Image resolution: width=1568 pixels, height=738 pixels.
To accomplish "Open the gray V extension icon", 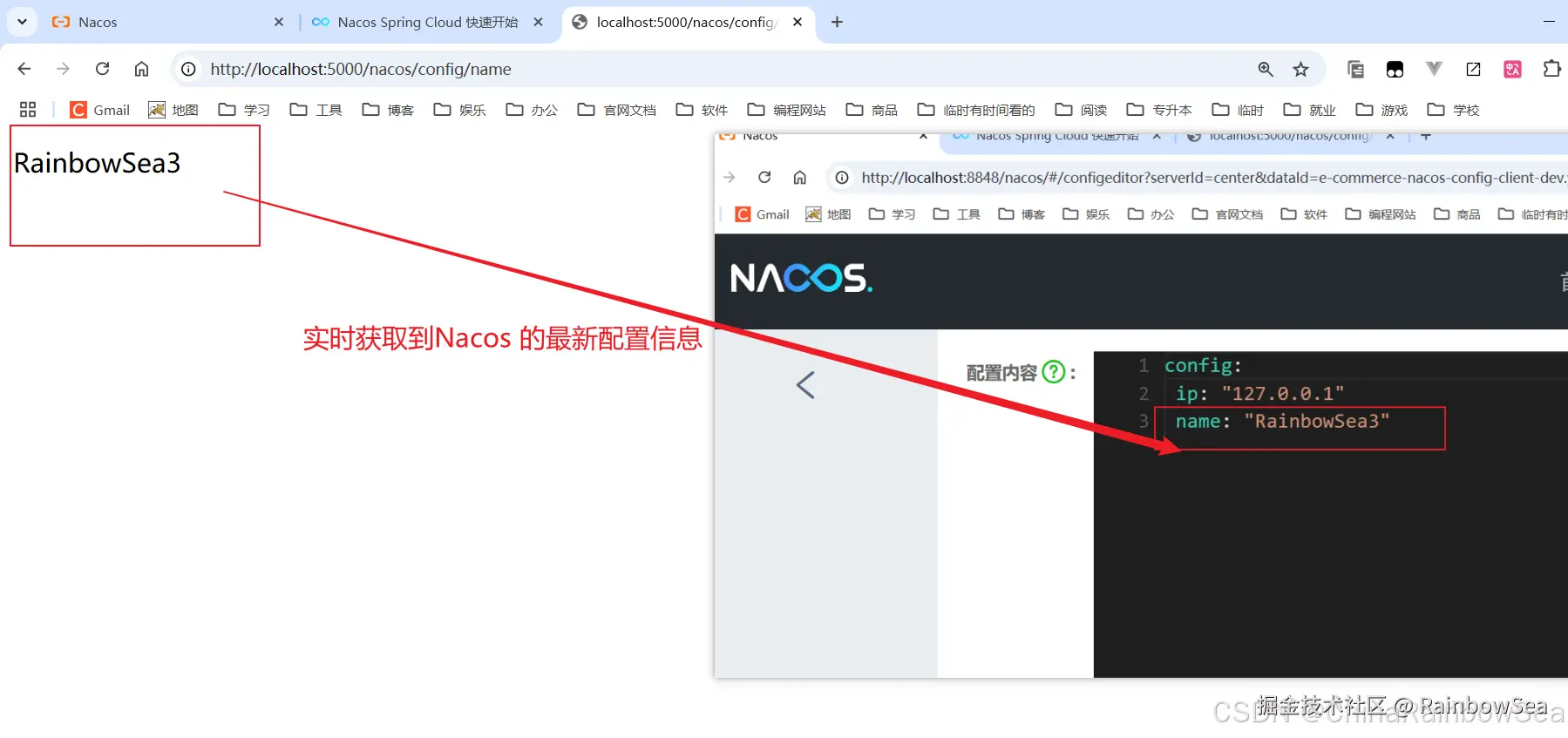I will pos(1434,69).
